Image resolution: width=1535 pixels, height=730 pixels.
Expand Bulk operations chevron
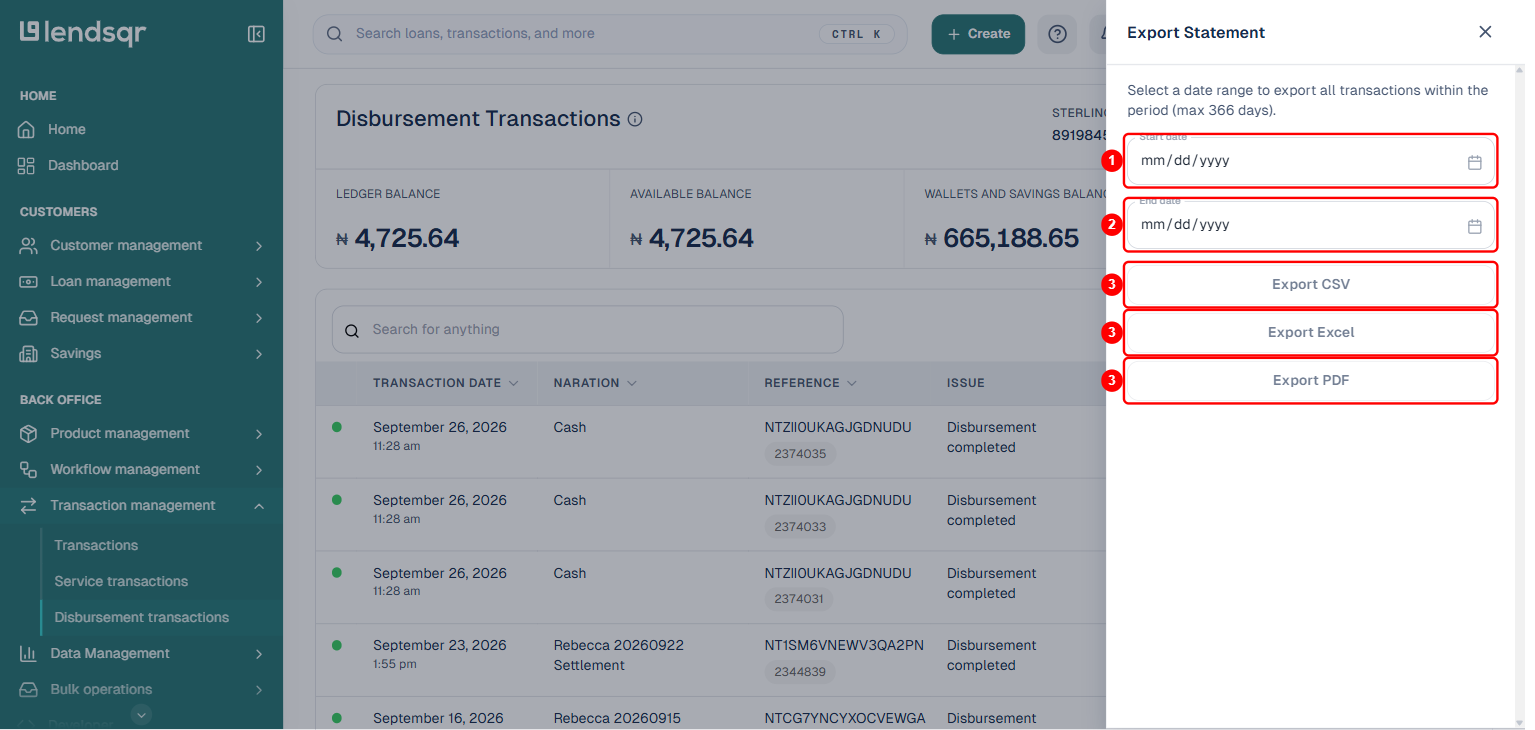click(x=259, y=690)
